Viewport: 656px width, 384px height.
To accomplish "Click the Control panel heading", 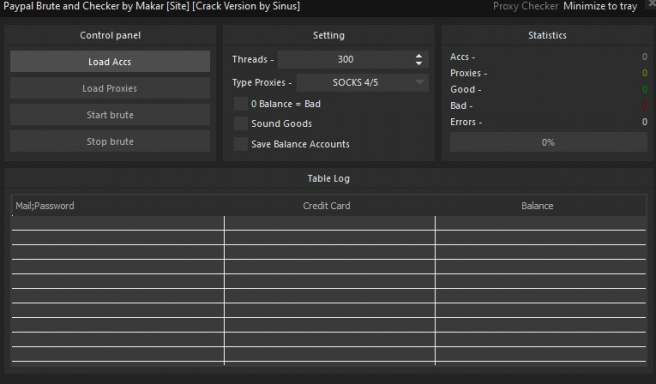I will click(x=110, y=35).
